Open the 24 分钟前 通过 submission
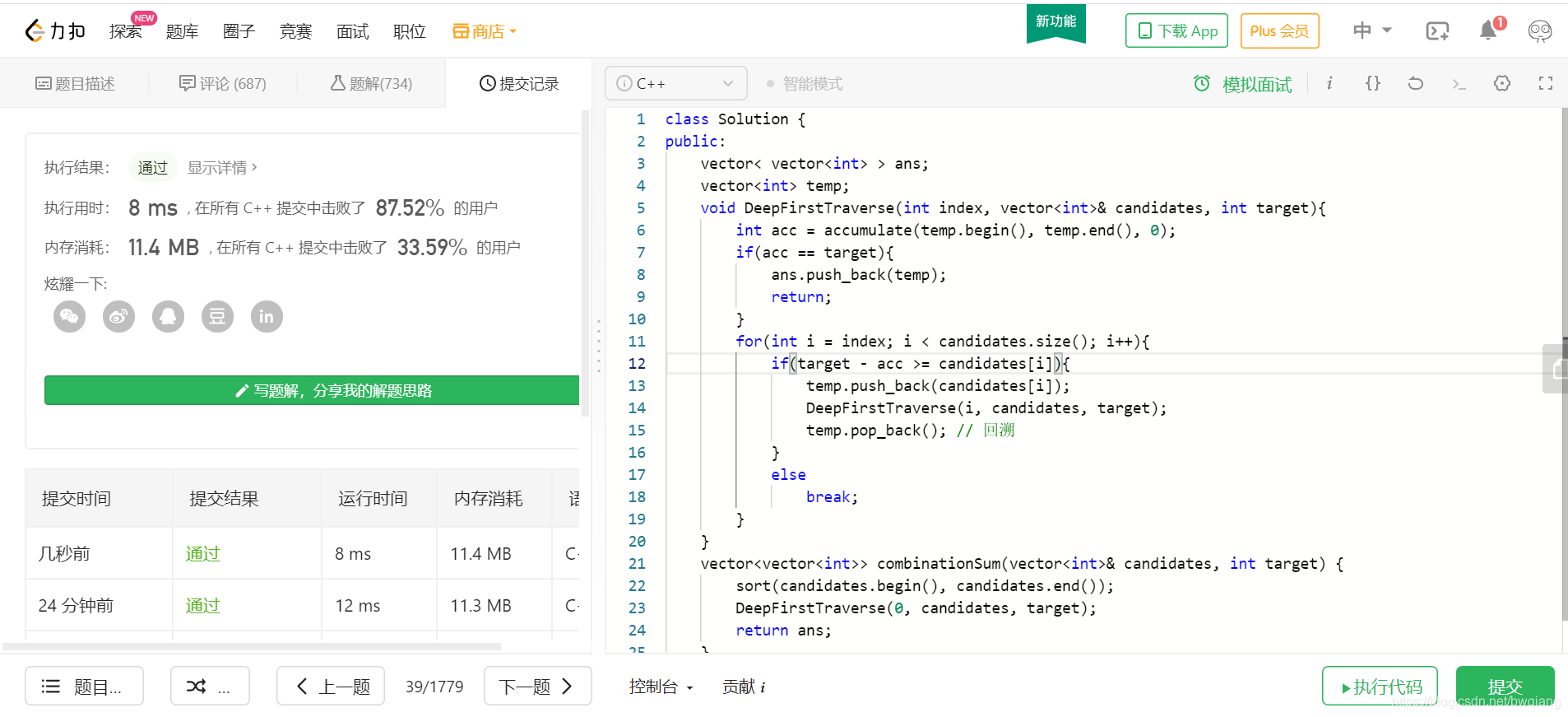 (x=202, y=606)
